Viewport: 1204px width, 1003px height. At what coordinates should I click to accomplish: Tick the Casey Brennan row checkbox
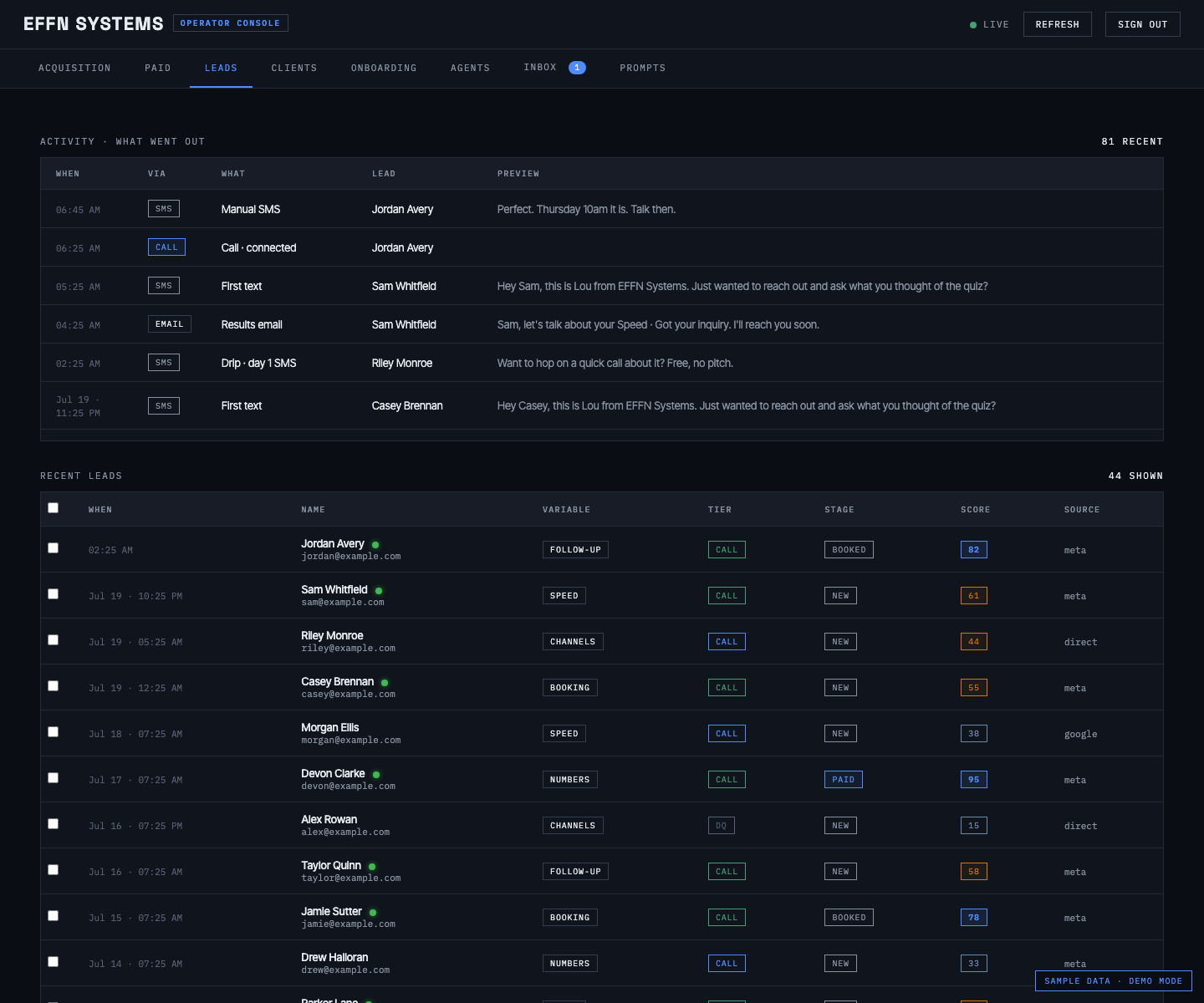54,686
